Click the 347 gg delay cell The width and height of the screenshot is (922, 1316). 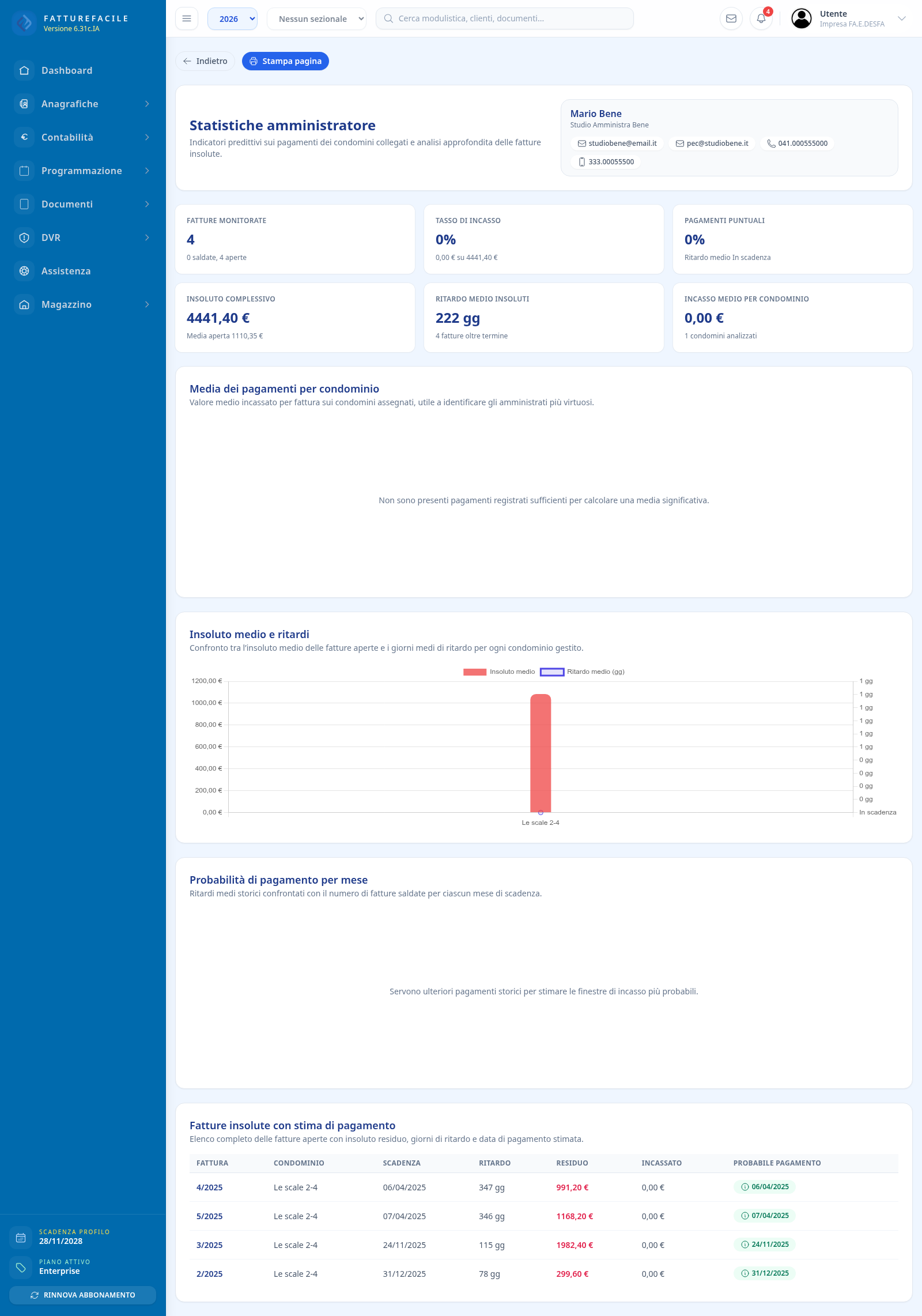pos(492,1187)
